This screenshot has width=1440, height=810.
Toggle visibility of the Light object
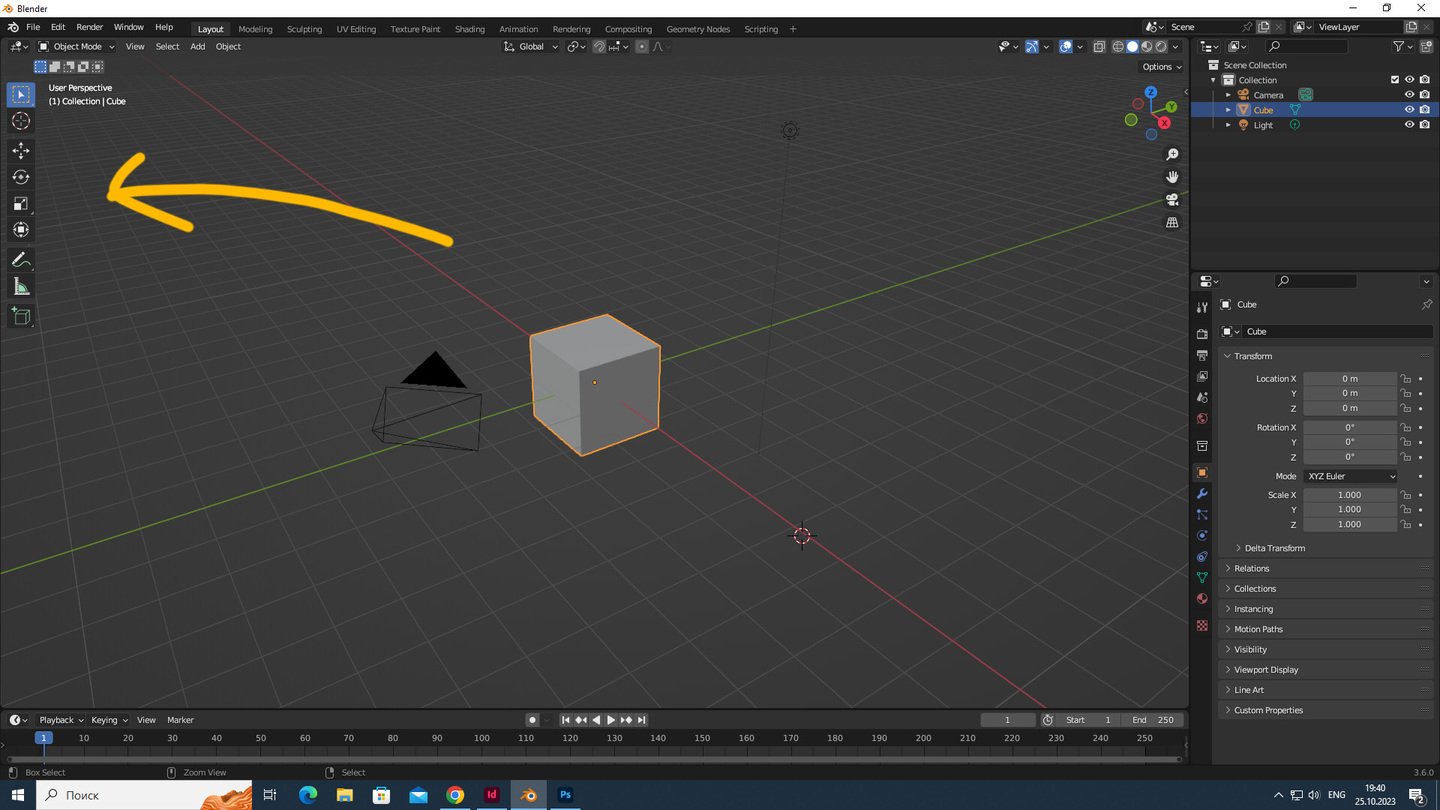click(1409, 125)
